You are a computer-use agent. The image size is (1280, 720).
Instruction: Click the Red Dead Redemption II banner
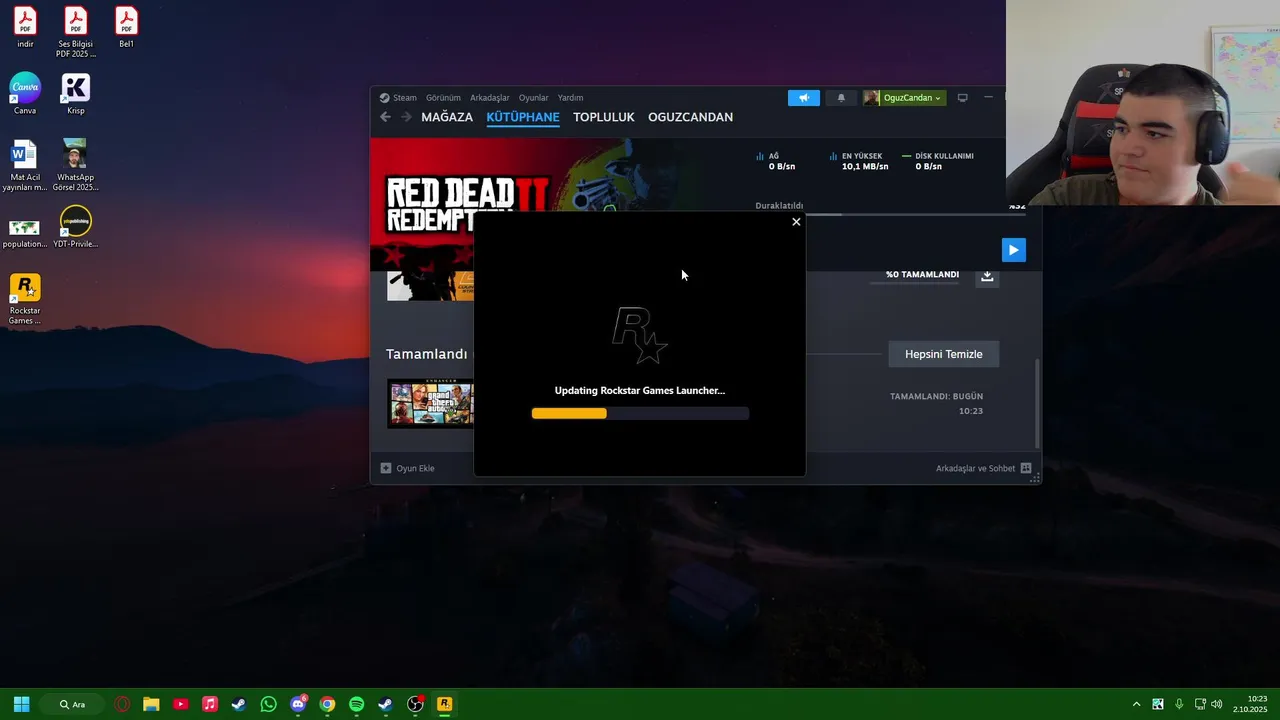click(x=428, y=205)
